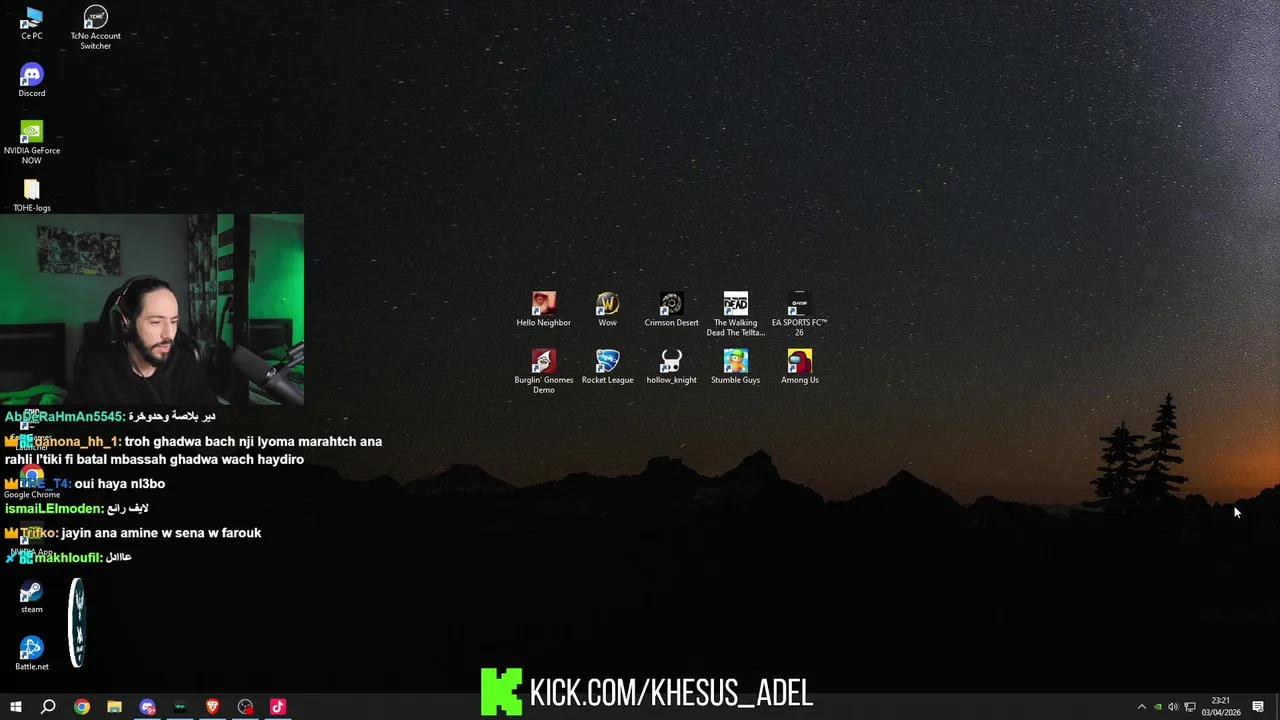Open the Windows Start menu

pyautogui.click(x=15, y=707)
